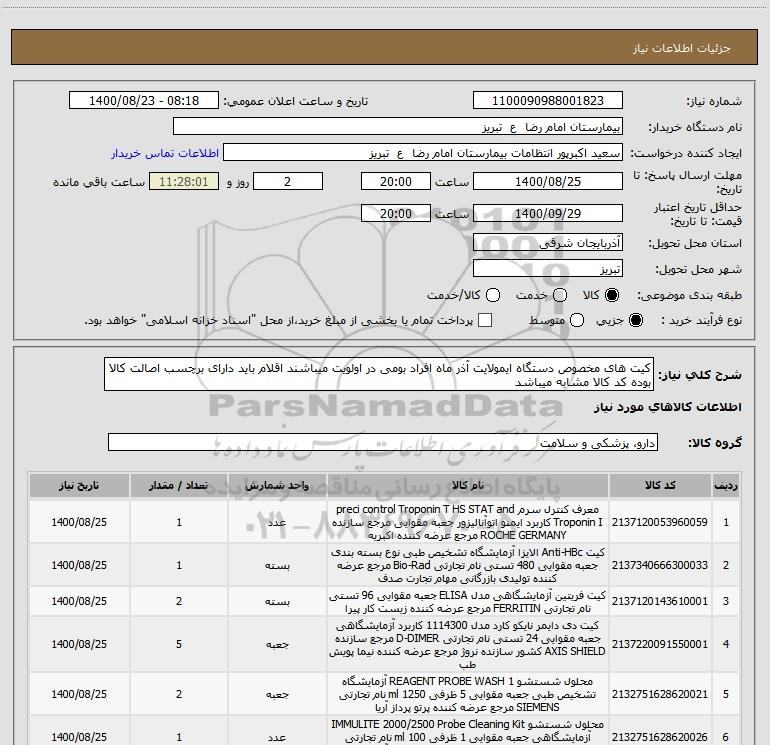Click the buyer name field بیمارستان امام رضا

(398, 127)
